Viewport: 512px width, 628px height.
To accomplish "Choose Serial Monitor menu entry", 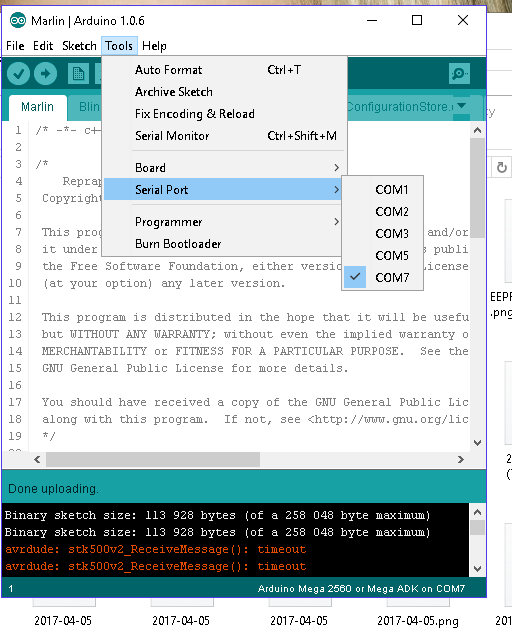I will click(224, 136).
